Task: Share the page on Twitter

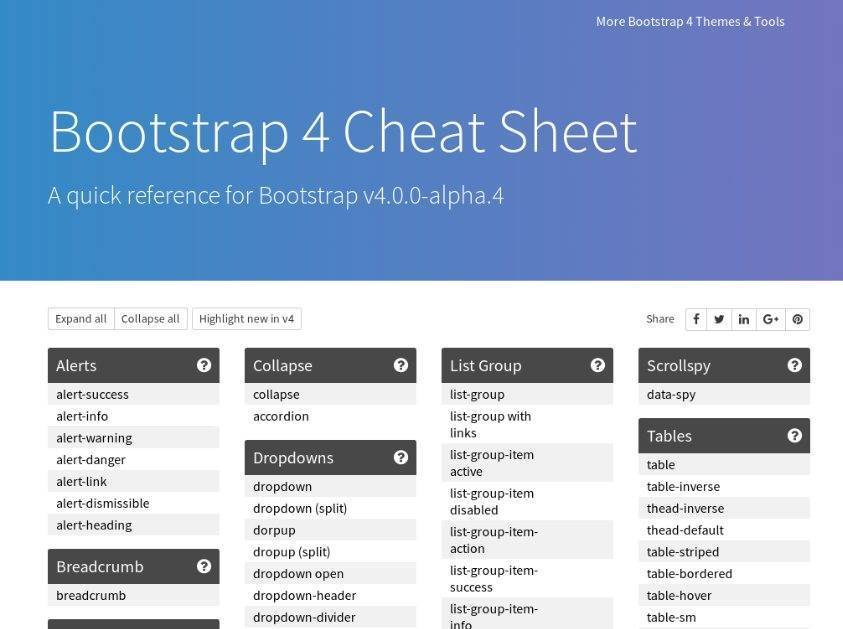Action: (719, 319)
